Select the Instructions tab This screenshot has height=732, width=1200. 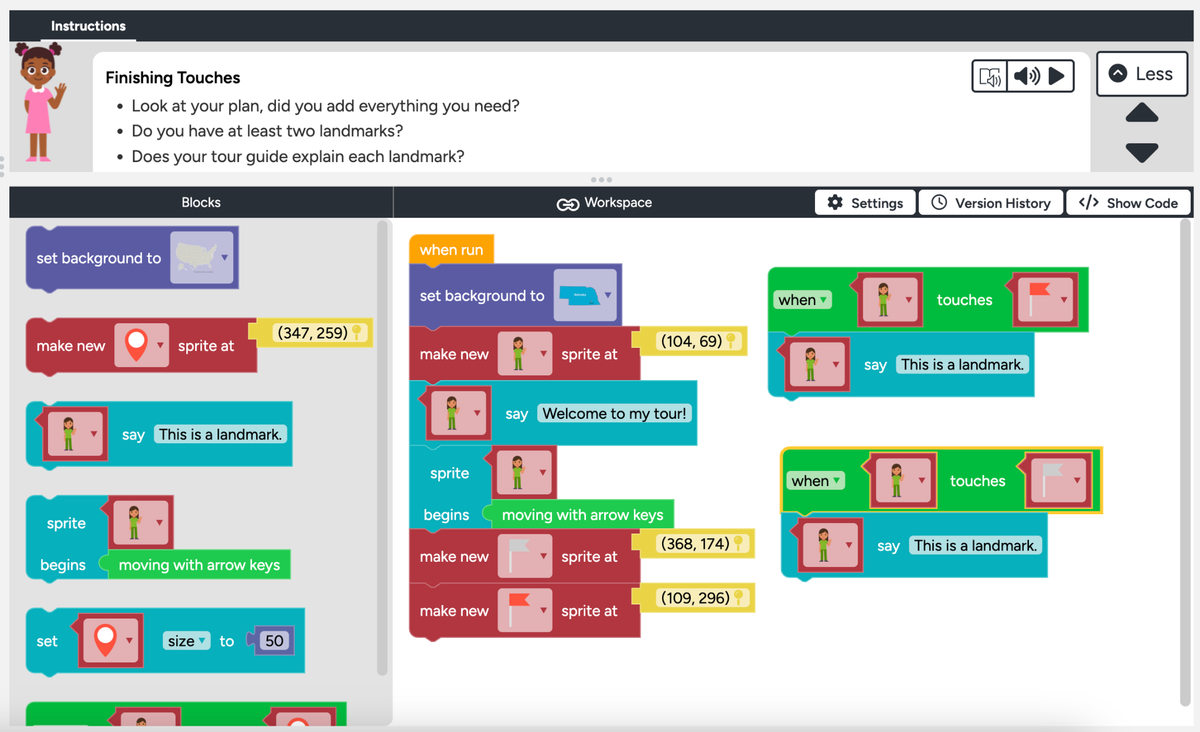click(x=88, y=26)
